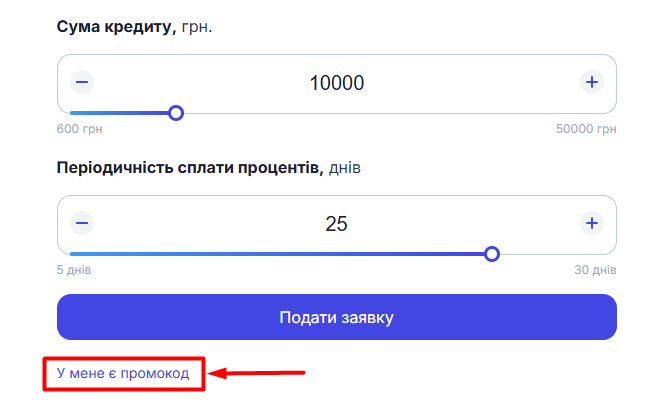Click the red arrow beside promo code link

tap(260, 374)
